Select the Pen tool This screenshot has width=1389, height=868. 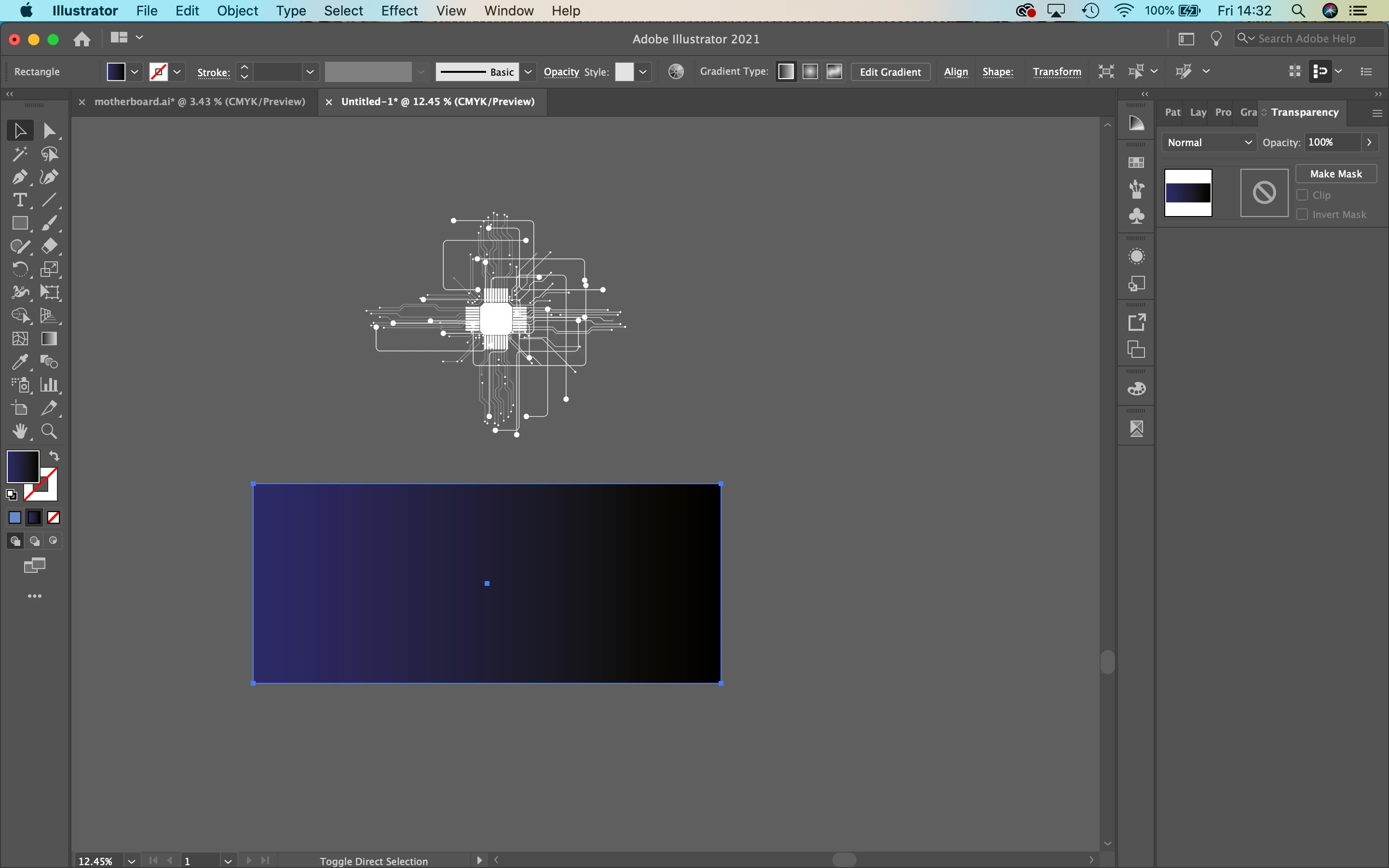point(19,177)
